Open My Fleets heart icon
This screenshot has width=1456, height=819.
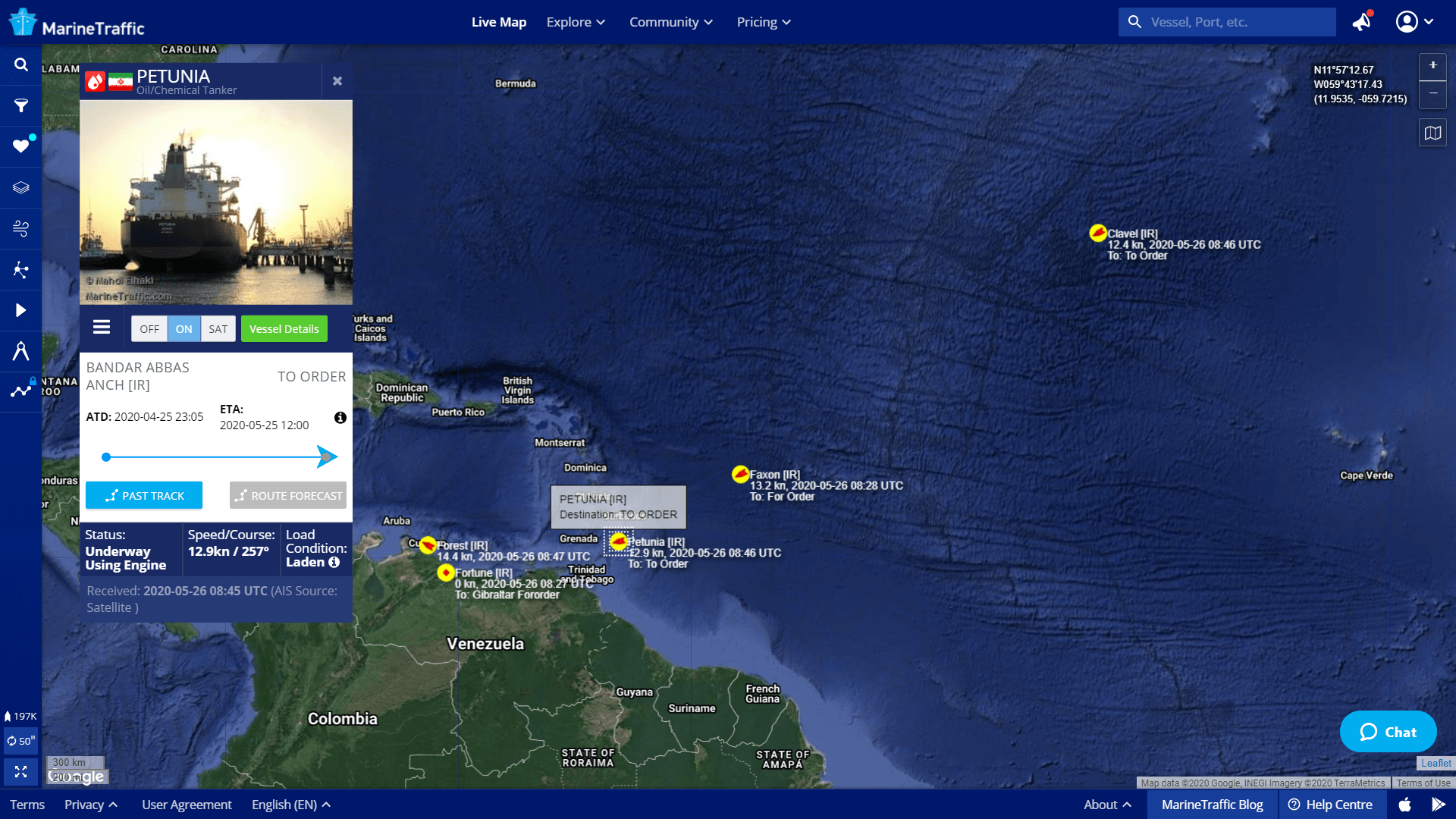tap(21, 146)
